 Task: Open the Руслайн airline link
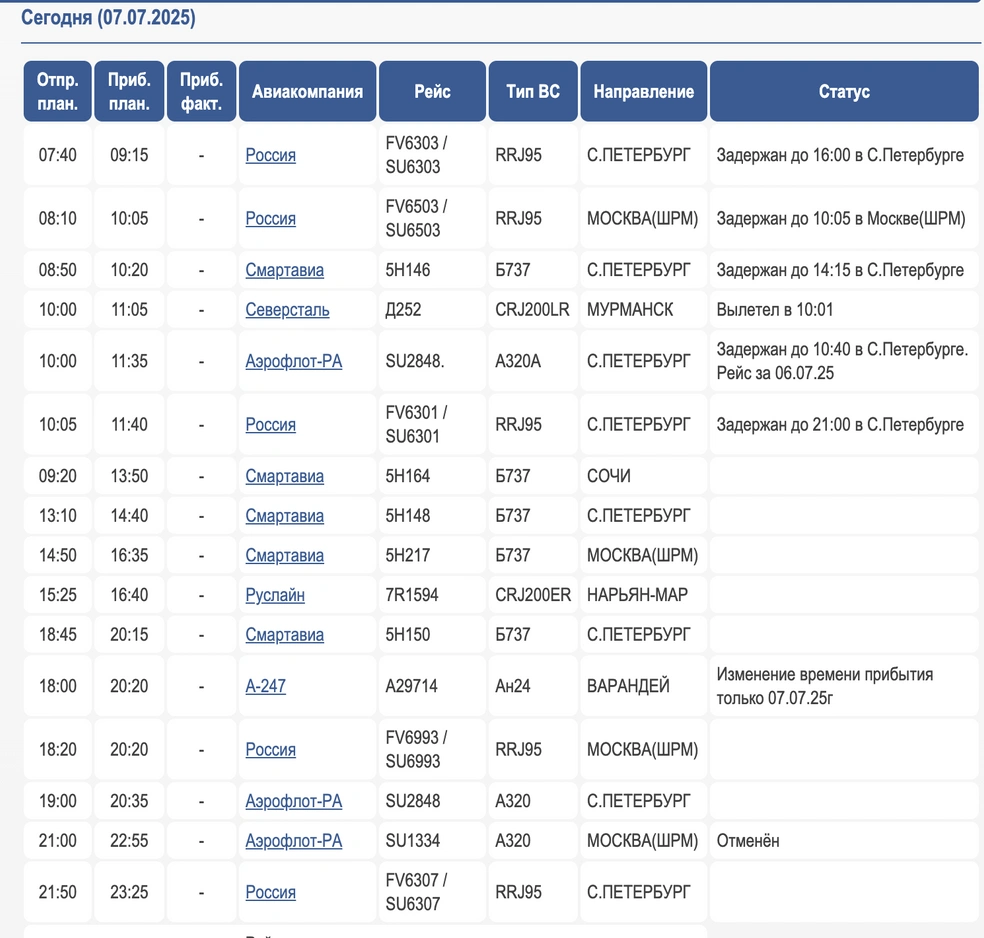coord(275,595)
